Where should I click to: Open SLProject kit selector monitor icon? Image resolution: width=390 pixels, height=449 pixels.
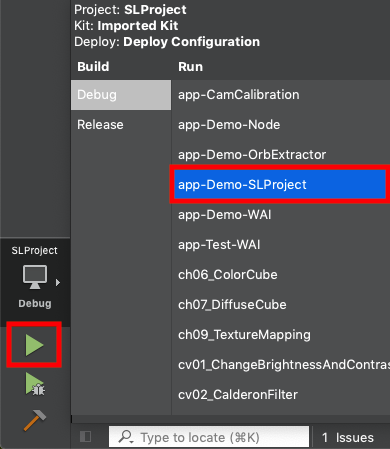(35, 277)
